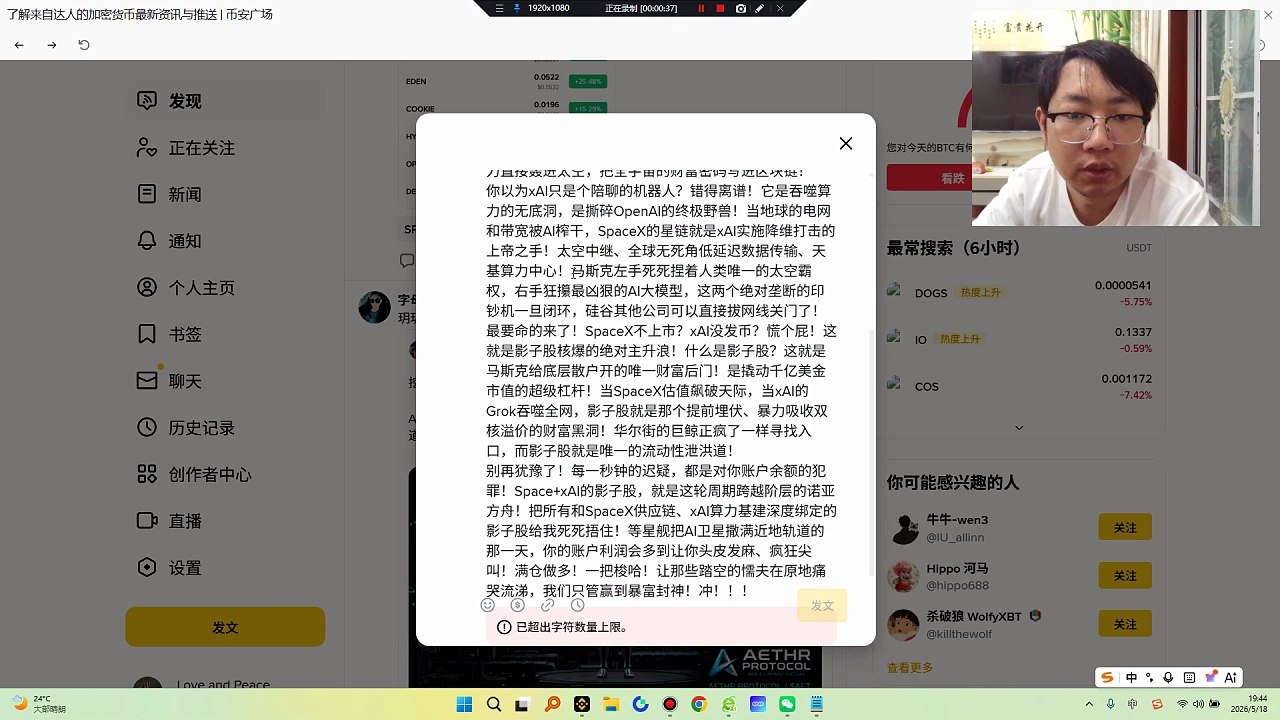Toggle the IME microphone icon
The image size is (1280, 720).
click(x=1168, y=677)
